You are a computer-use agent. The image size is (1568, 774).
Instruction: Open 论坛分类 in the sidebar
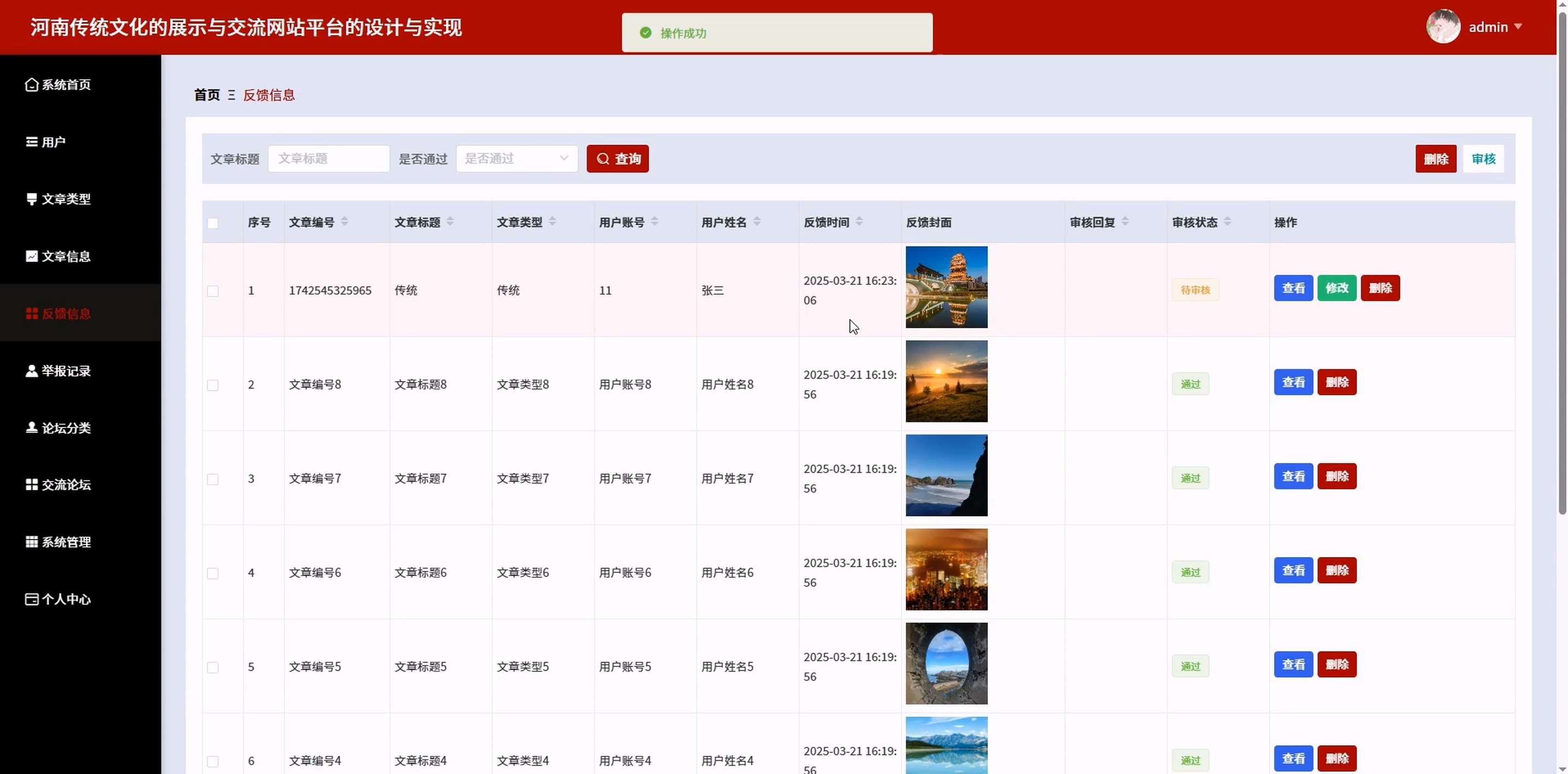point(66,428)
